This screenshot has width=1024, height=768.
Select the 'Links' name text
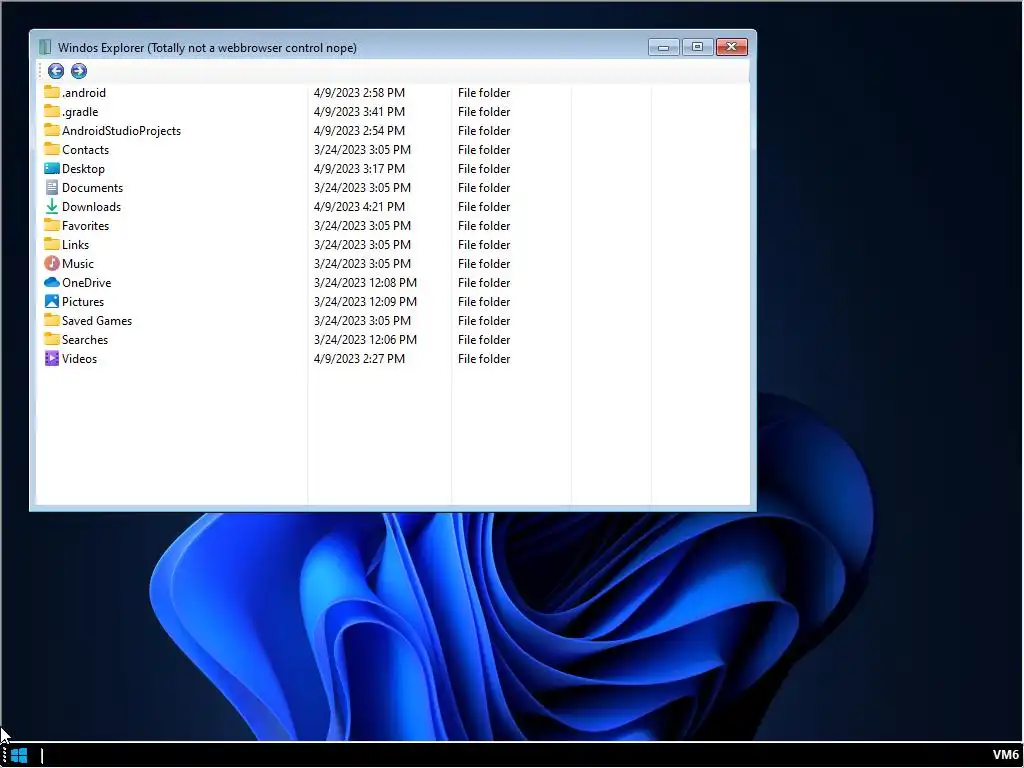75,244
